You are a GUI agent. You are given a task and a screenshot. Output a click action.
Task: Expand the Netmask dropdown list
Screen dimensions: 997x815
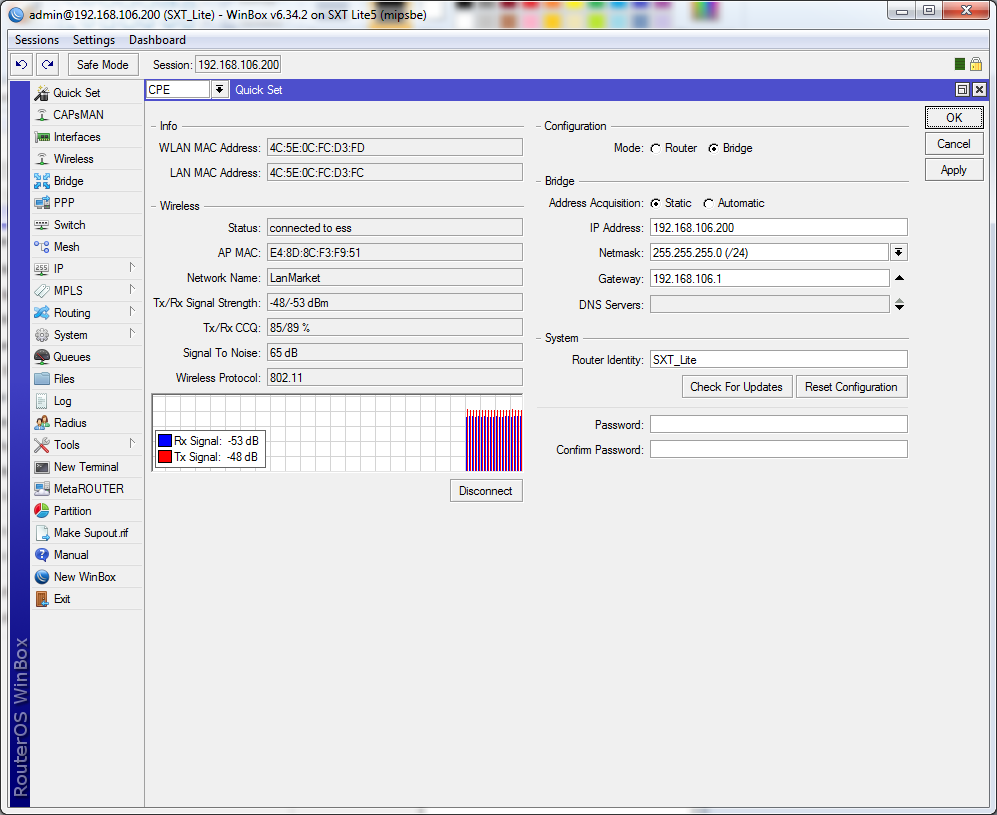(x=899, y=253)
